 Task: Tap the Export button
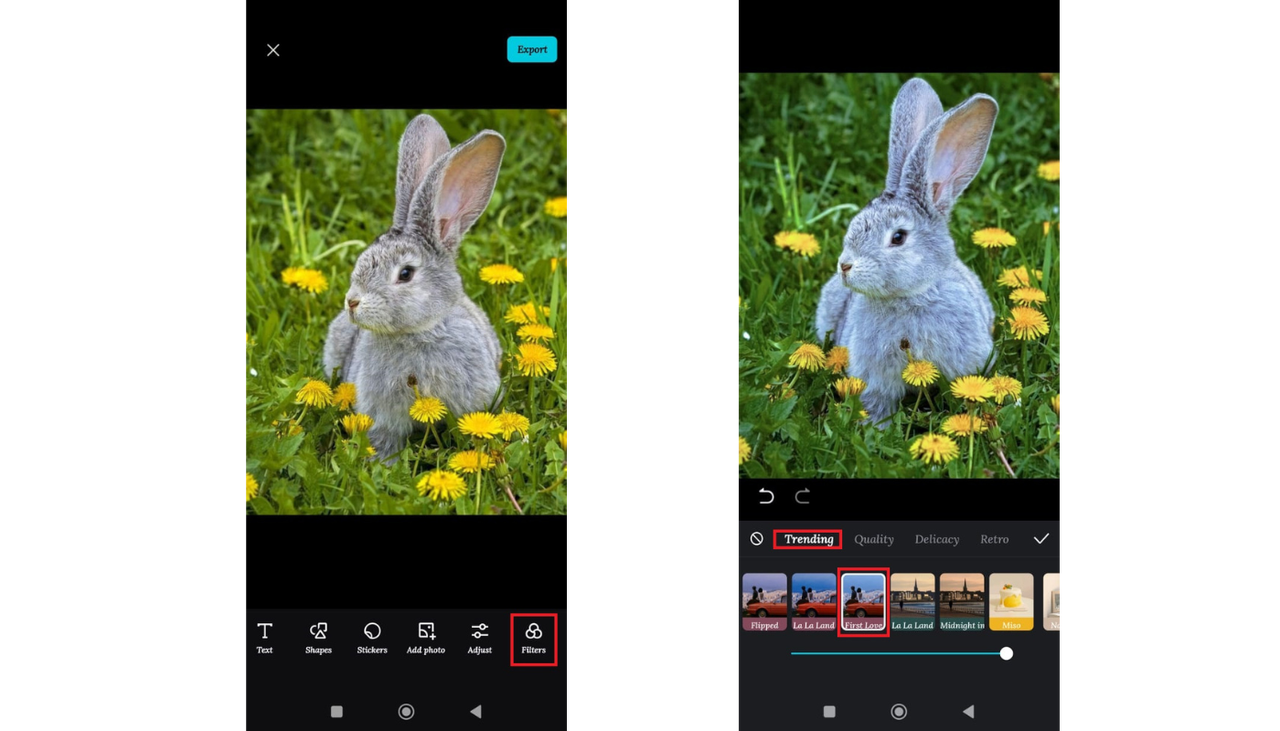click(532, 49)
